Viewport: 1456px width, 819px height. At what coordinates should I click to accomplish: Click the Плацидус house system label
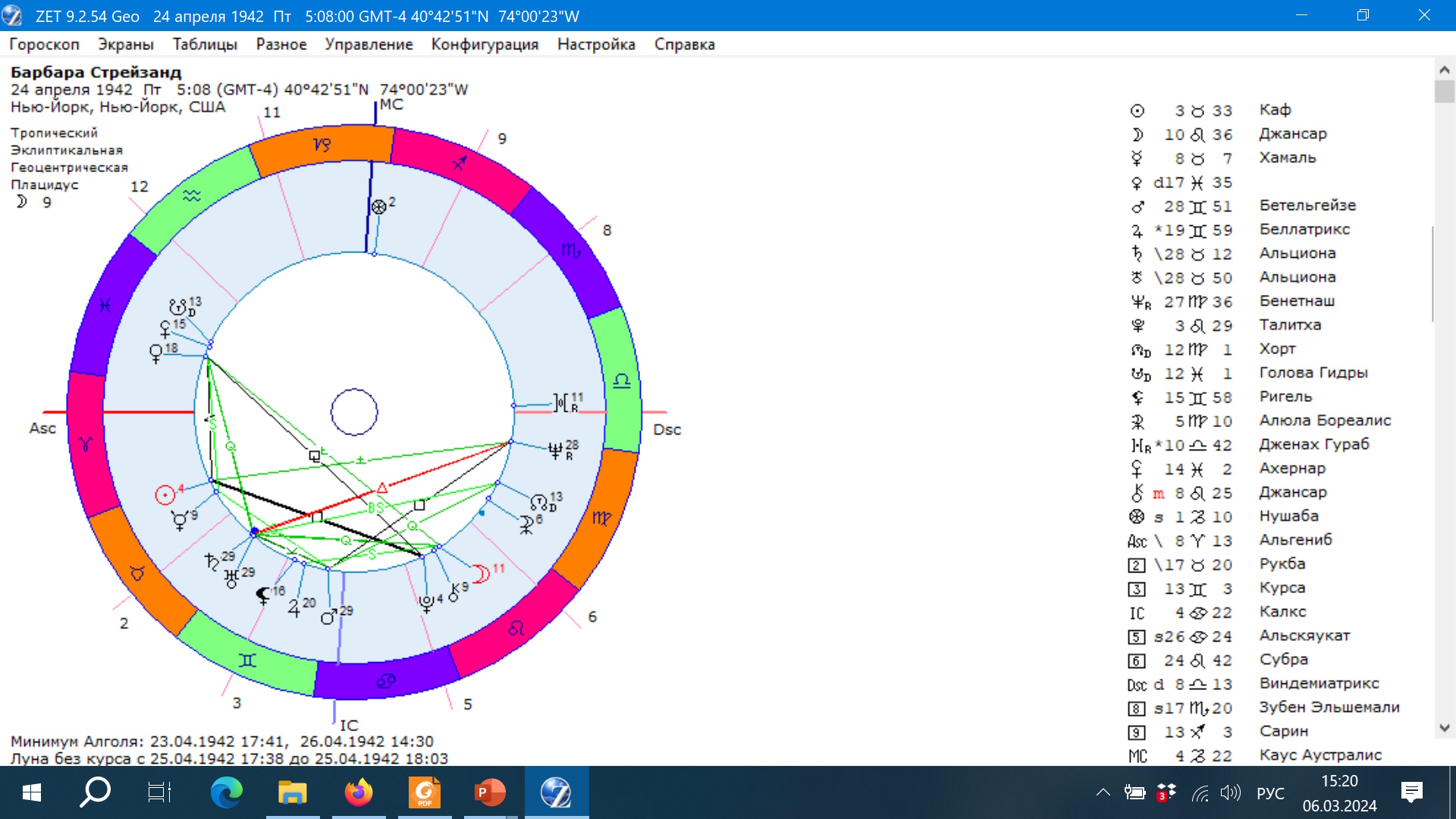45,185
